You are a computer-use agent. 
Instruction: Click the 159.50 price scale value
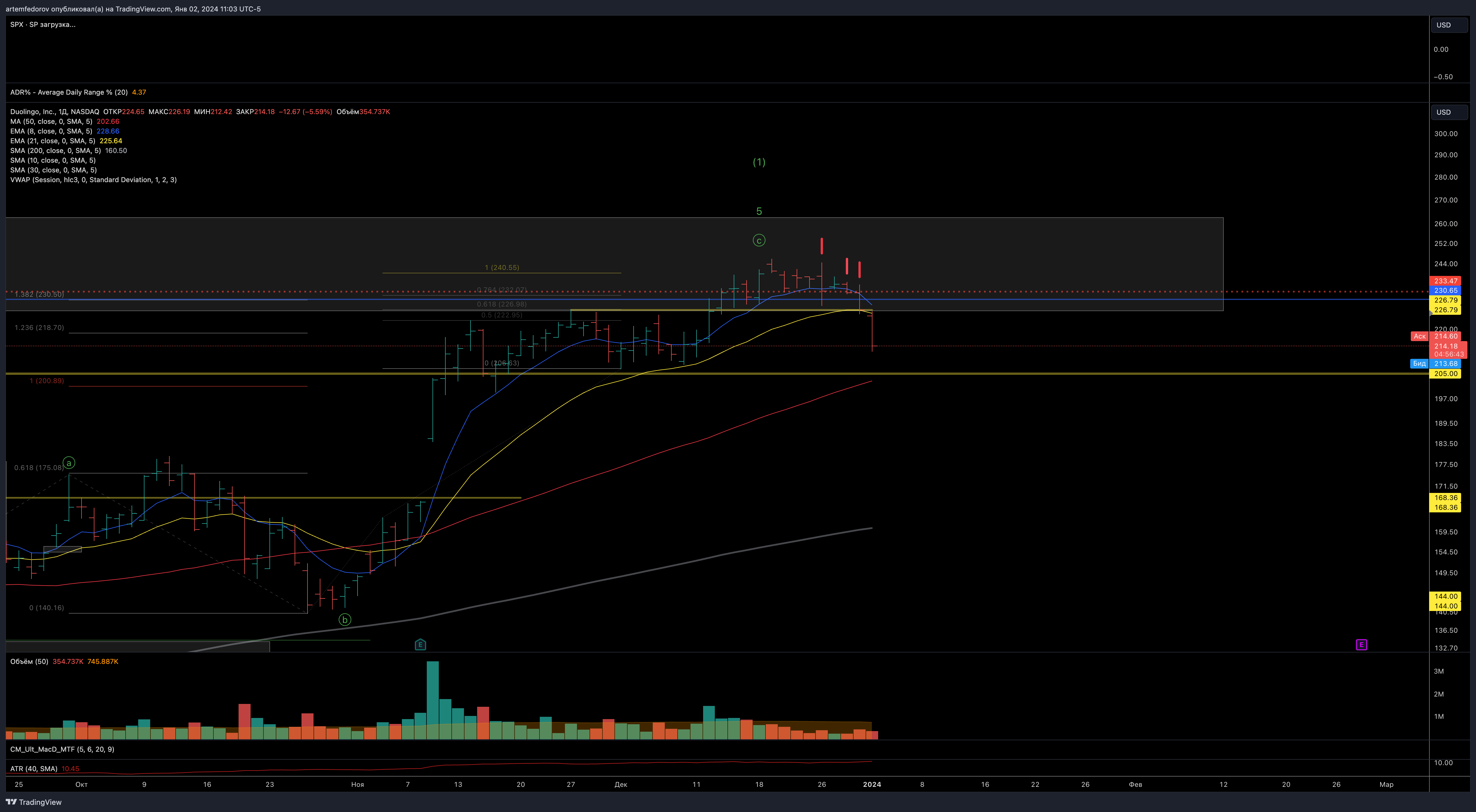pyautogui.click(x=1446, y=532)
